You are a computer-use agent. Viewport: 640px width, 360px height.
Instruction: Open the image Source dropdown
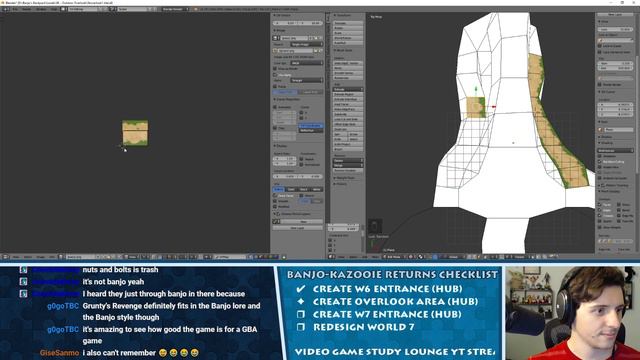306,44
